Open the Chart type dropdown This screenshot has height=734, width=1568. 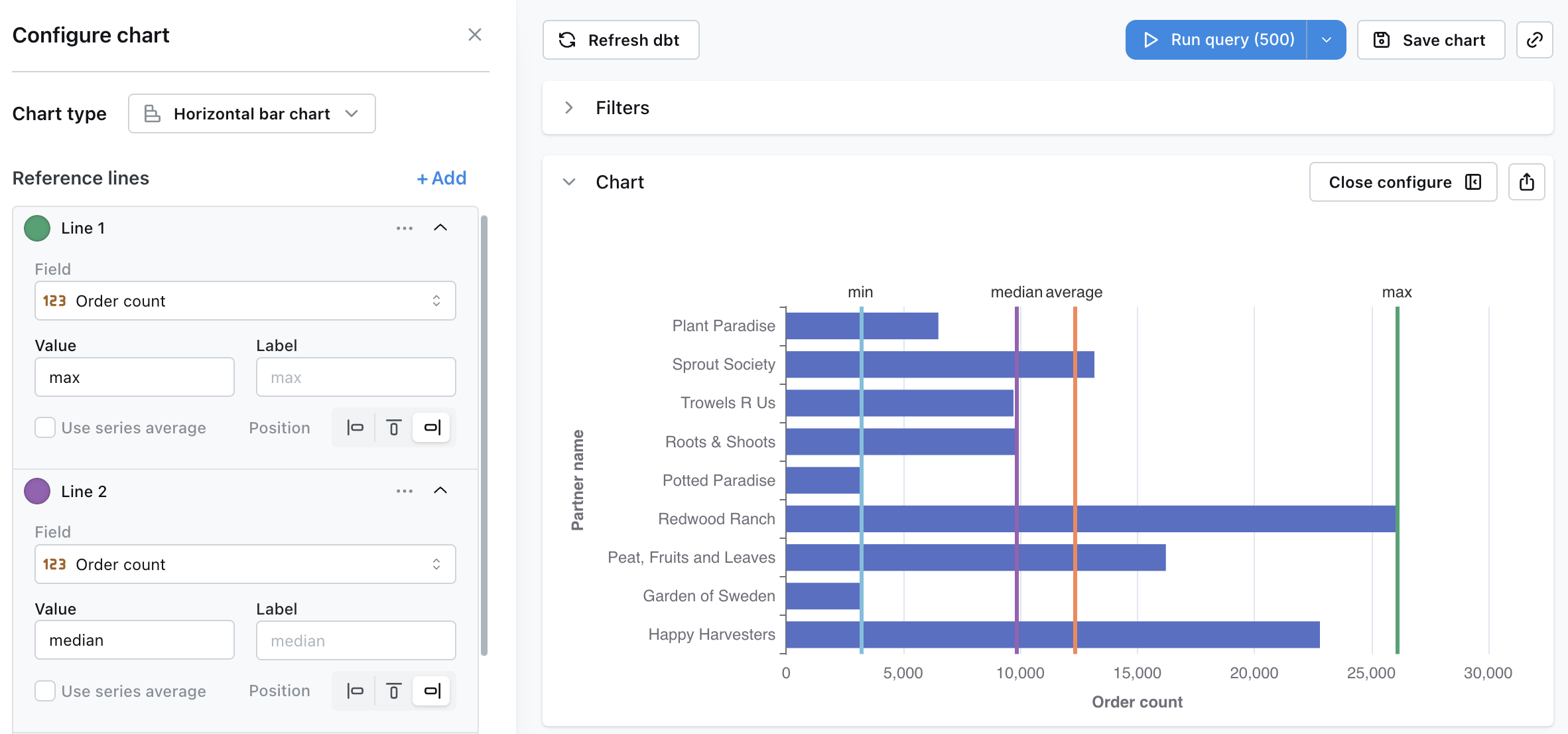(252, 113)
